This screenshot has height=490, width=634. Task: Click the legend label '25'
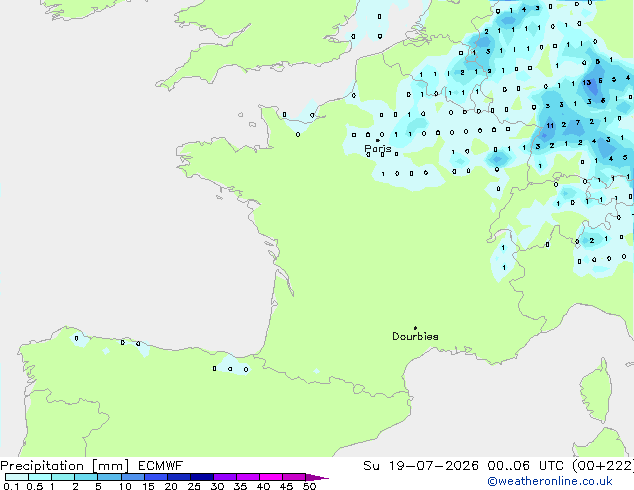coord(194,486)
